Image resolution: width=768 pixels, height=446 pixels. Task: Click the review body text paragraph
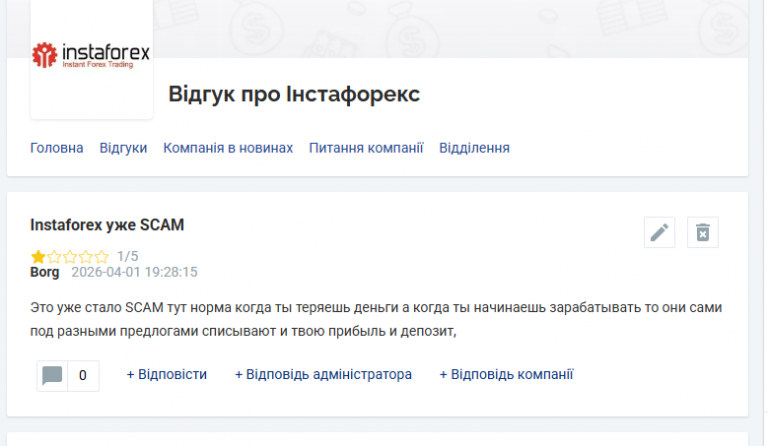(376, 319)
